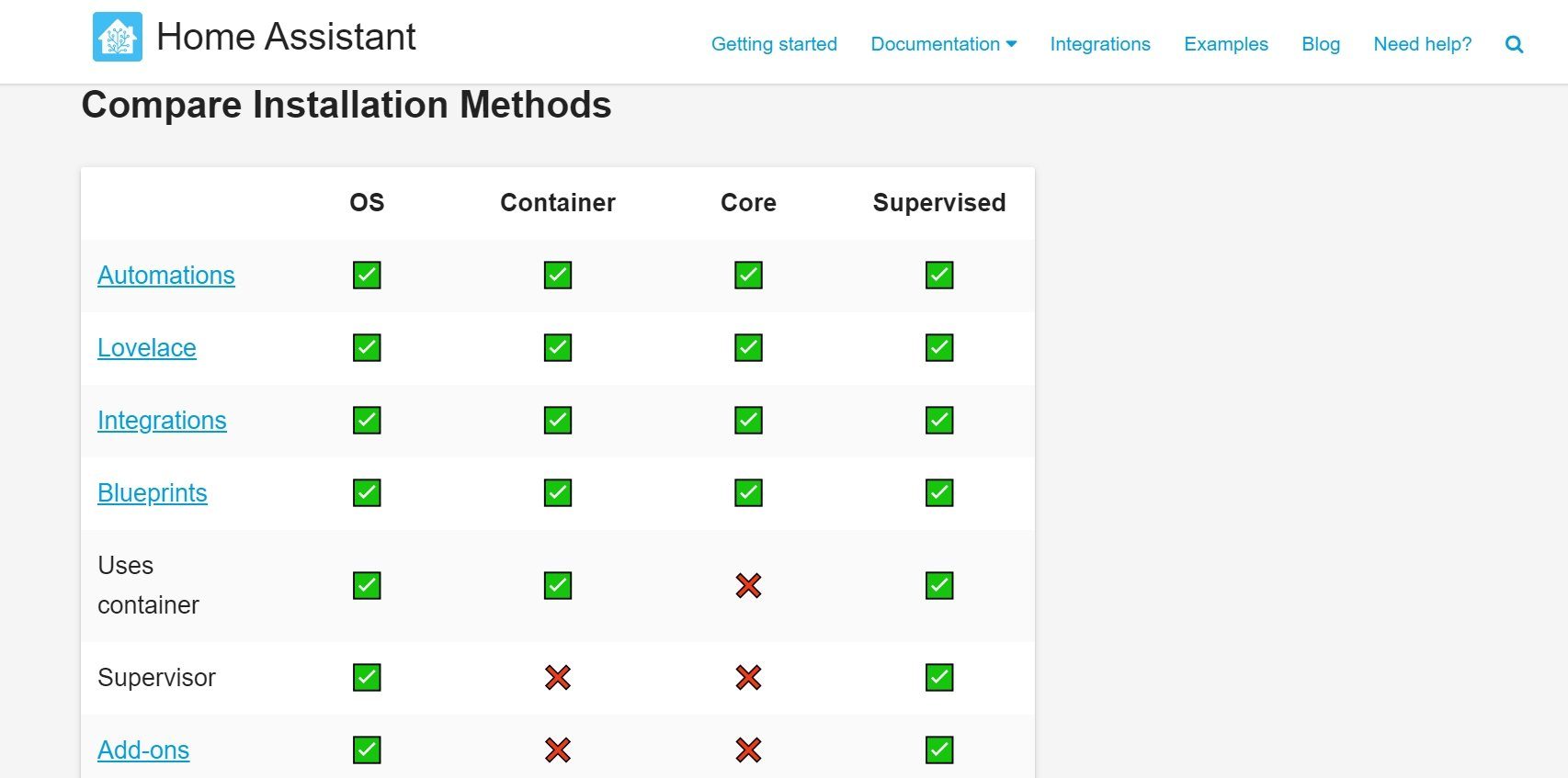Open search with the magnifier icon

click(1514, 44)
